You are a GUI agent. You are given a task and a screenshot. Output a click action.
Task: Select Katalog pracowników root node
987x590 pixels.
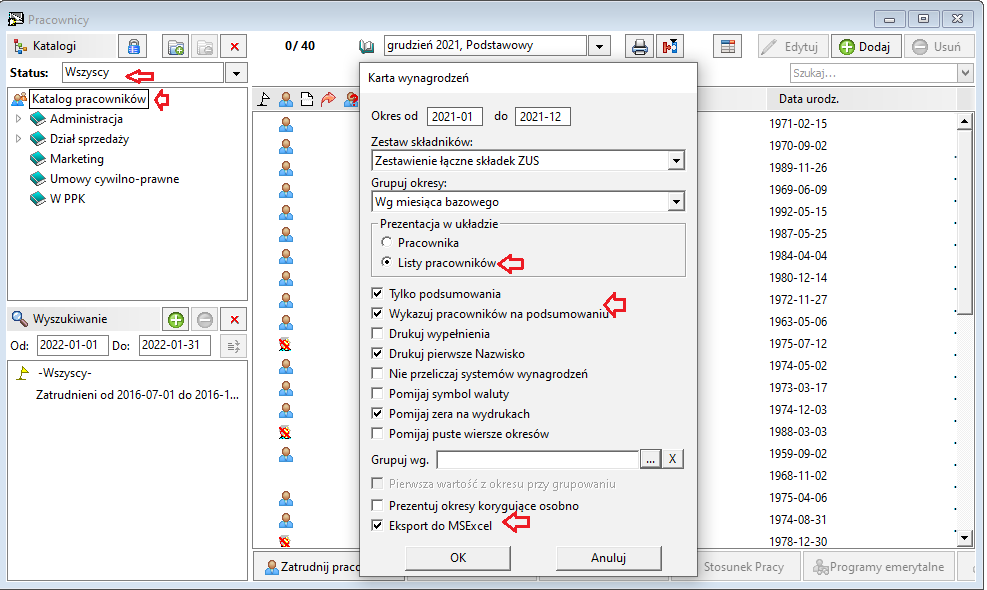point(89,99)
